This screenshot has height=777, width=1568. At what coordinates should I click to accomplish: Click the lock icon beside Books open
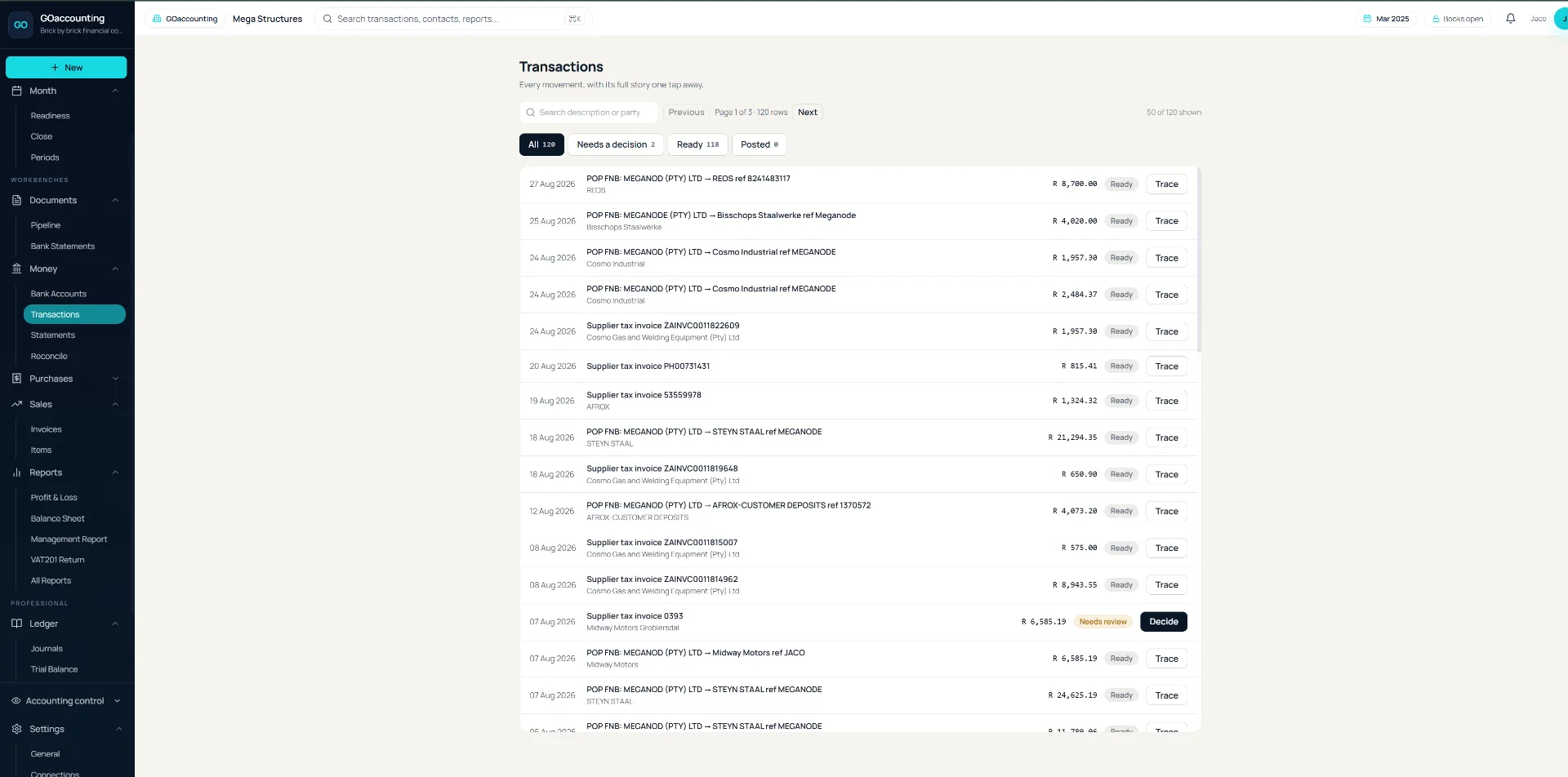coord(1436,19)
